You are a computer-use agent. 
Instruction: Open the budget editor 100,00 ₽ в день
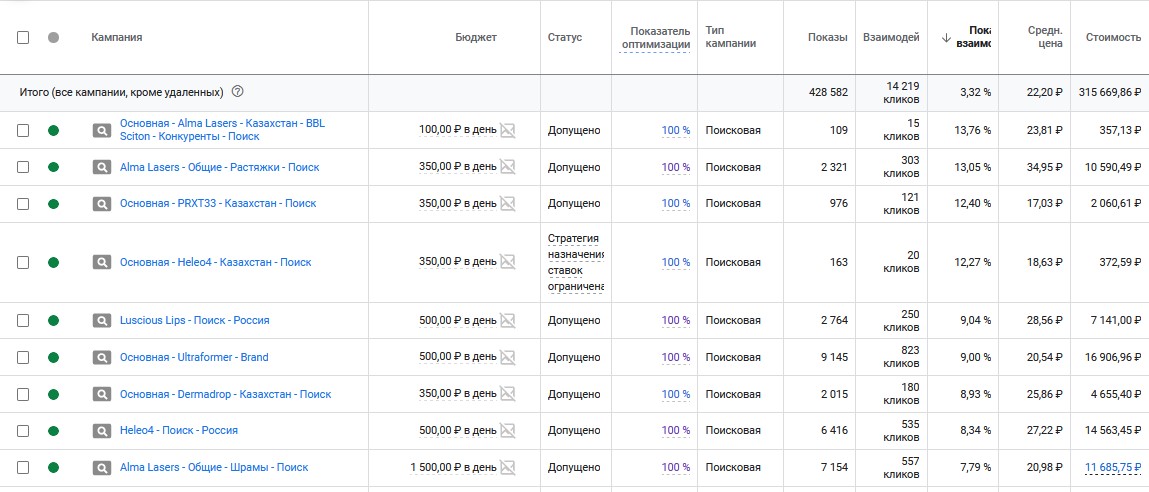(457, 131)
